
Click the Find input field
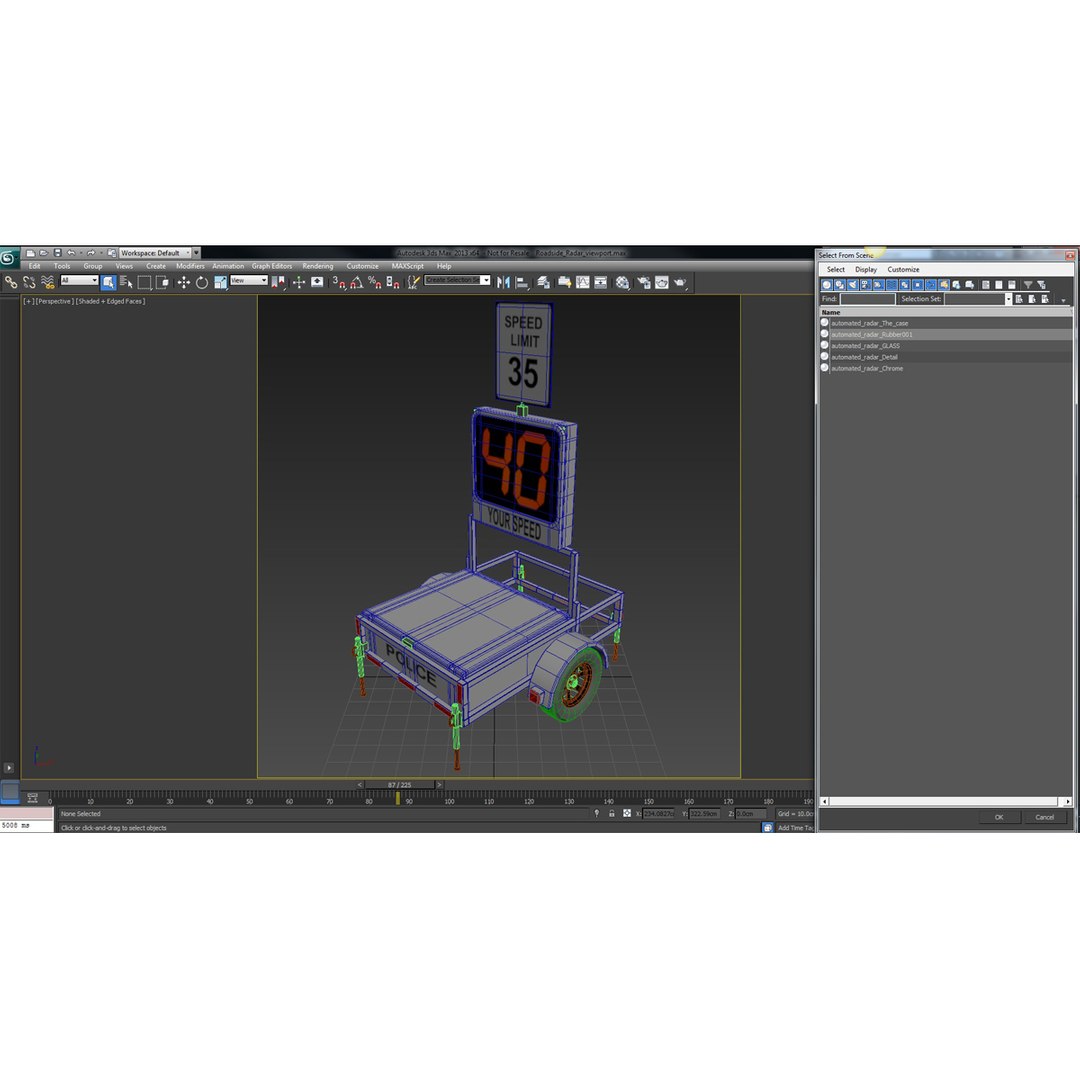867,299
